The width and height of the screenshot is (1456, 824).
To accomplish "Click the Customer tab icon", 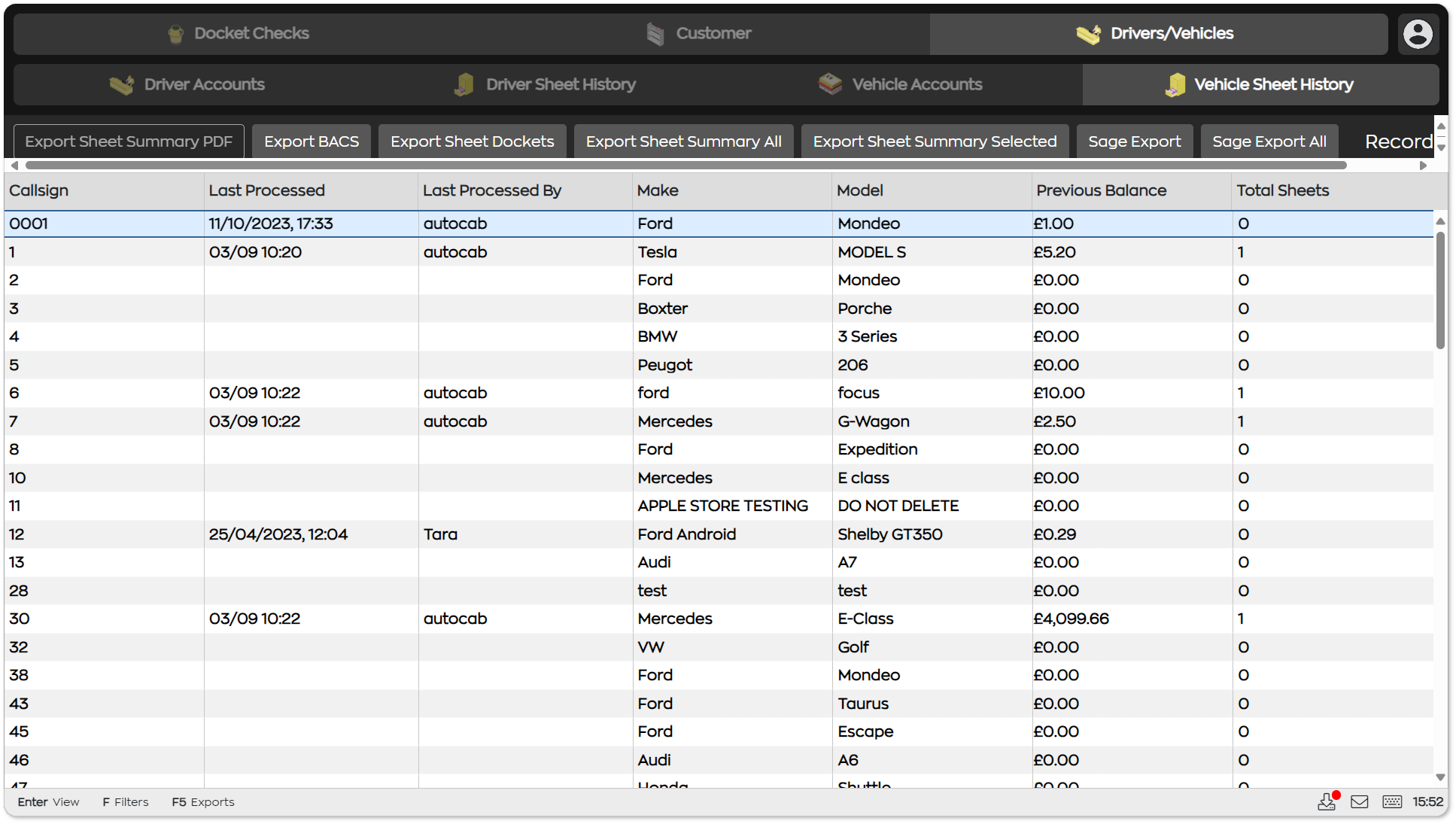I will [655, 34].
